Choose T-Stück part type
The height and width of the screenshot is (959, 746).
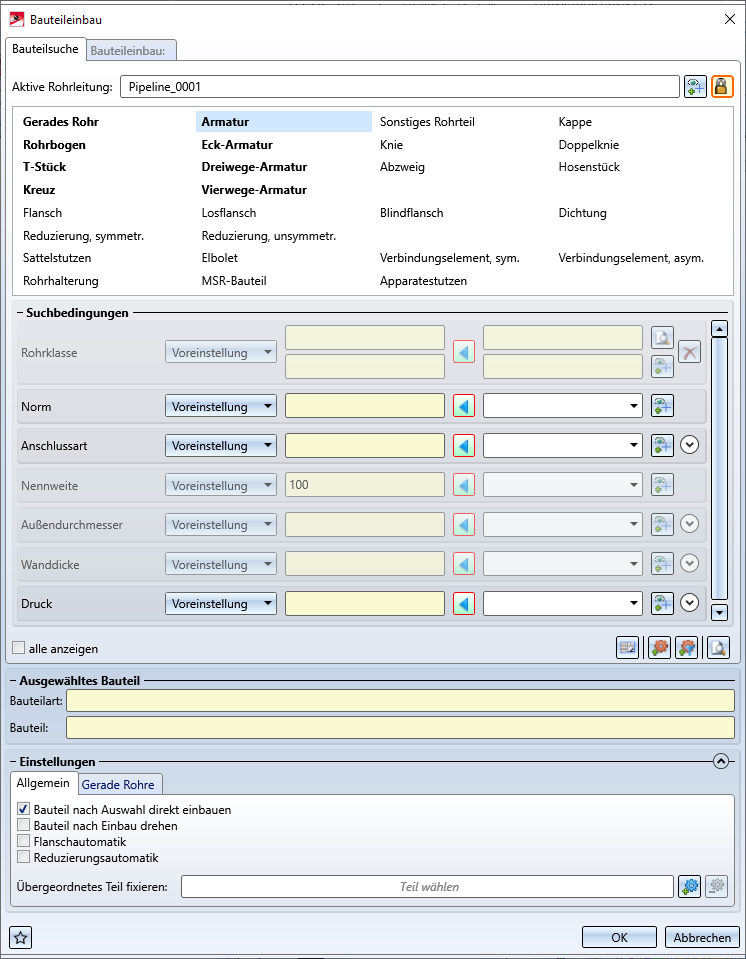click(45, 167)
